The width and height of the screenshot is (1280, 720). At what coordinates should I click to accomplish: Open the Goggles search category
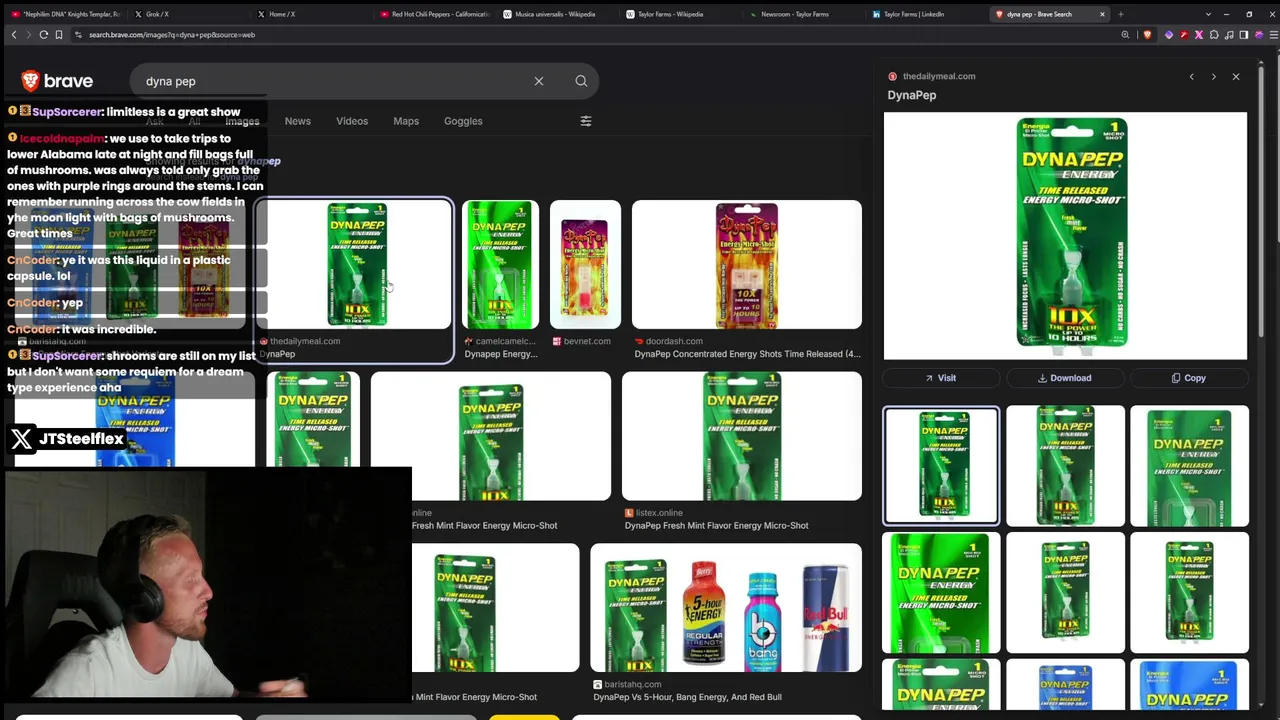pos(463,121)
